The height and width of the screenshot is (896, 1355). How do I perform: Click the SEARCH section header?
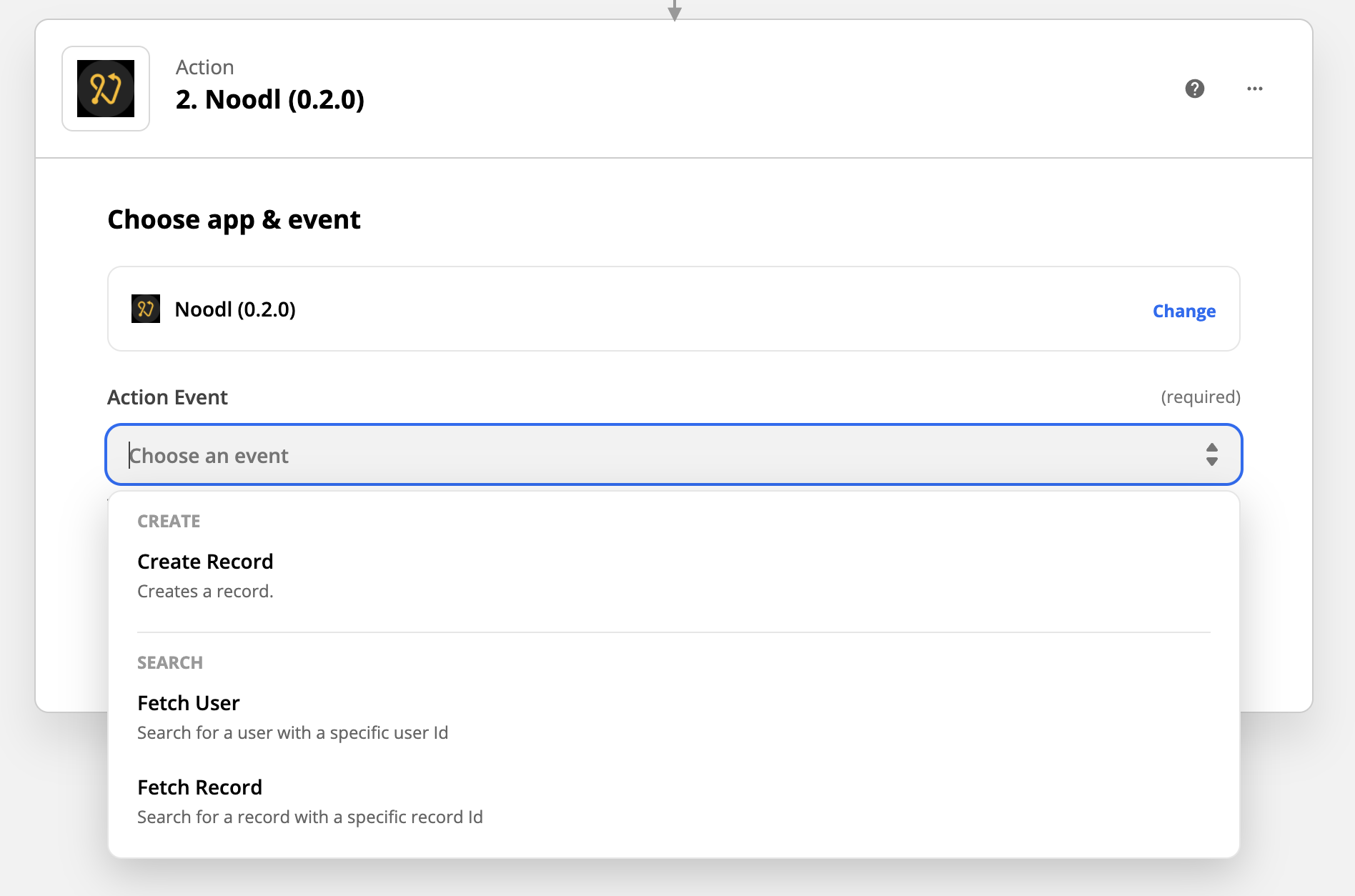tap(170, 662)
